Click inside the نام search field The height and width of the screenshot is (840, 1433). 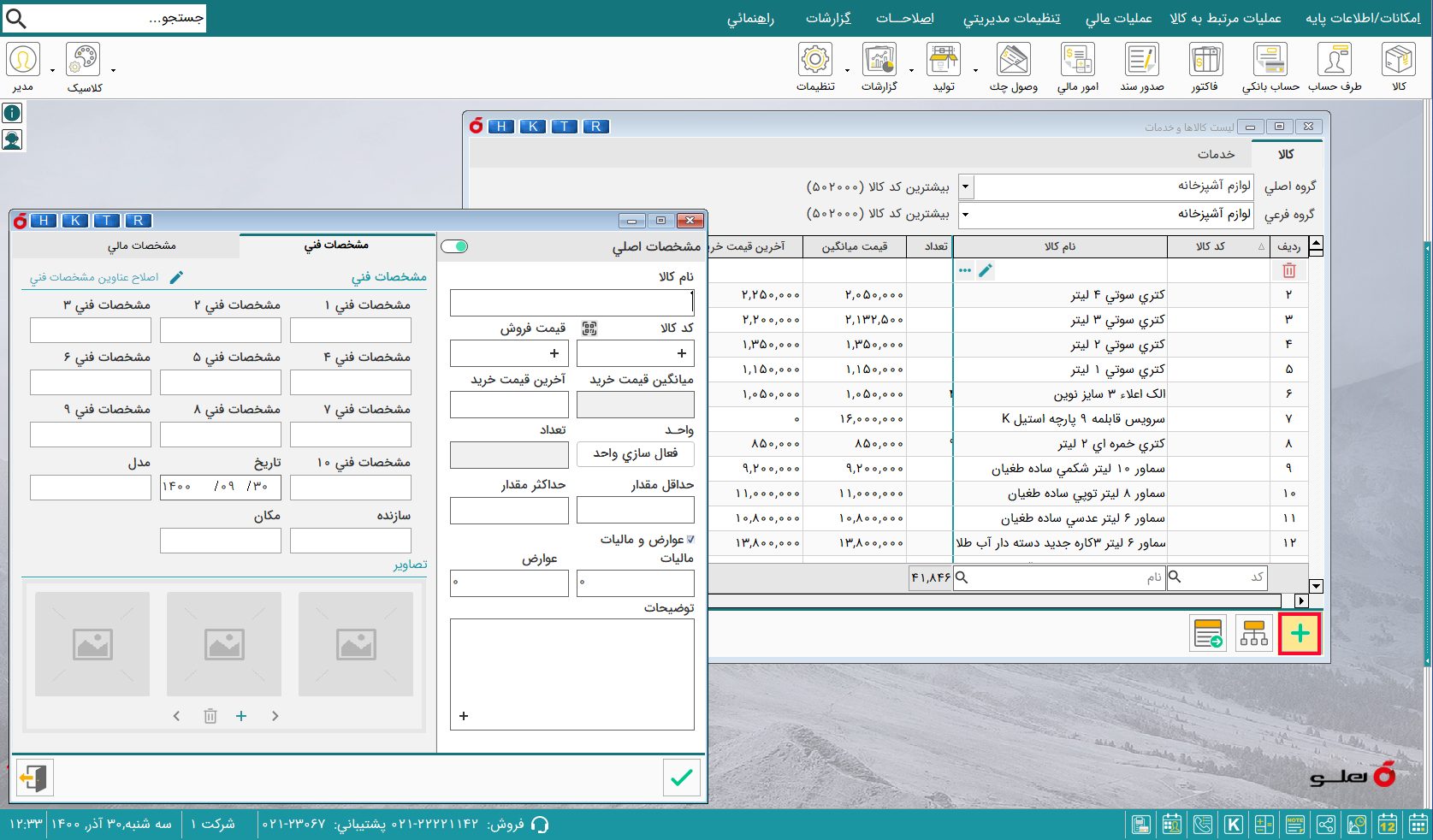coord(1061,577)
